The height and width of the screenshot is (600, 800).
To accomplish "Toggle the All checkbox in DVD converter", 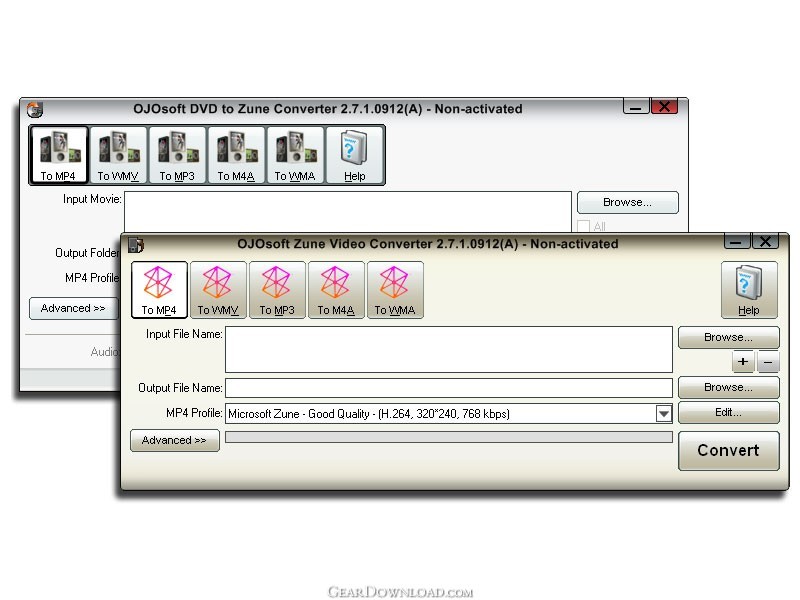I will click(x=583, y=226).
